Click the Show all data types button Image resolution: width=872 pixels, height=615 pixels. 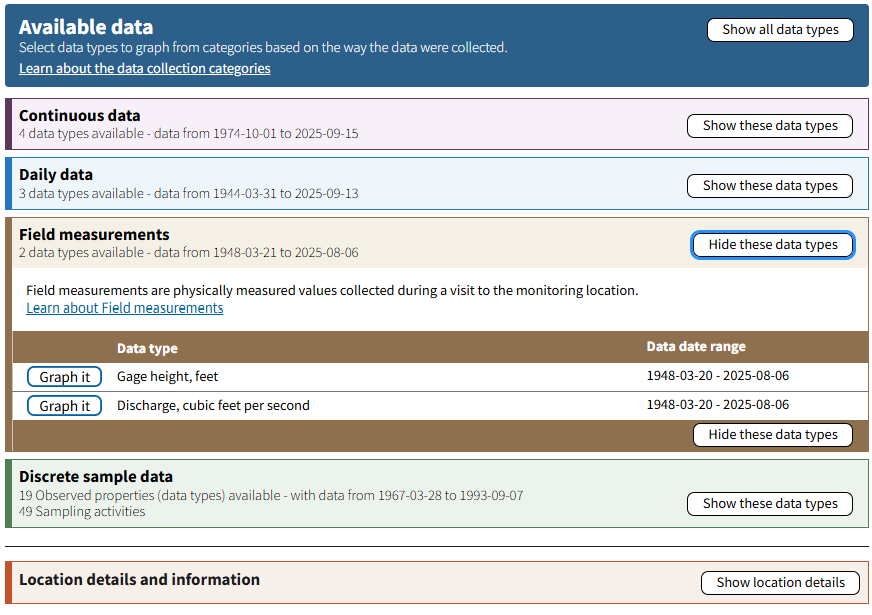point(780,30)
